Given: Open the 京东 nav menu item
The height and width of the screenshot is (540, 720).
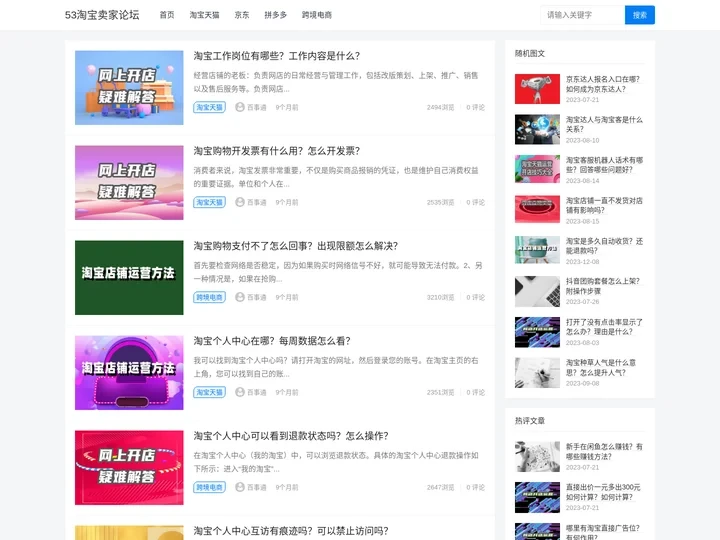Looking at the screenshot, I should click(x=242, y=15).
